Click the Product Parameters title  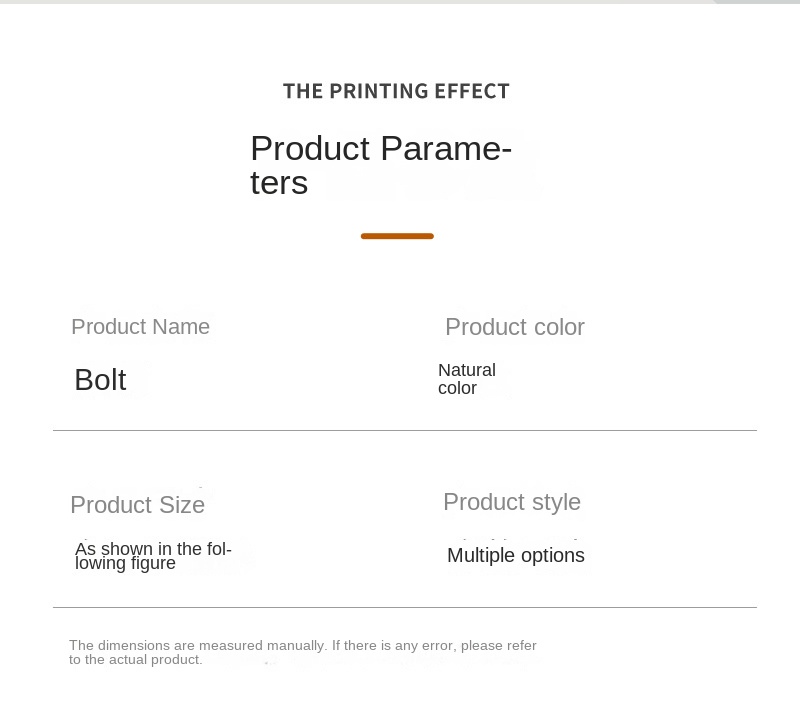point(381,165)
